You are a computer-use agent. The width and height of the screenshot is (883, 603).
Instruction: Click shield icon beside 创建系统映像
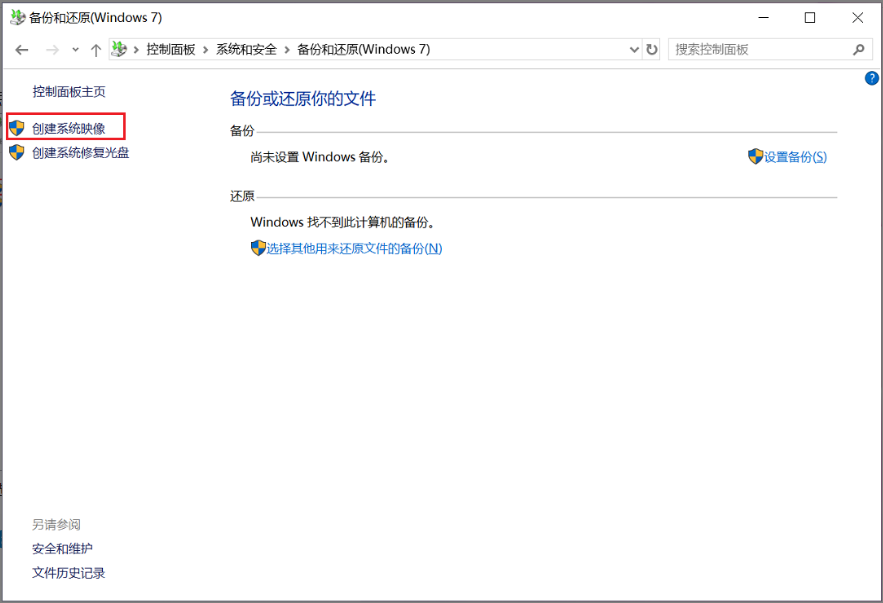(17, 128)
